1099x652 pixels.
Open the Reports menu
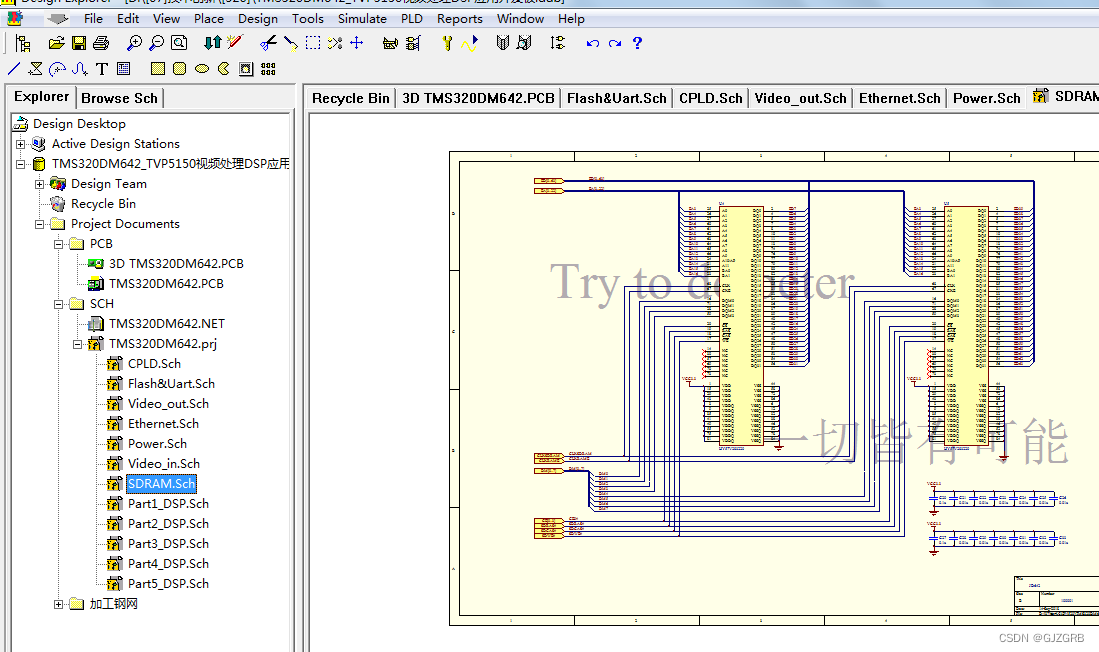click(x=459, y=18)
